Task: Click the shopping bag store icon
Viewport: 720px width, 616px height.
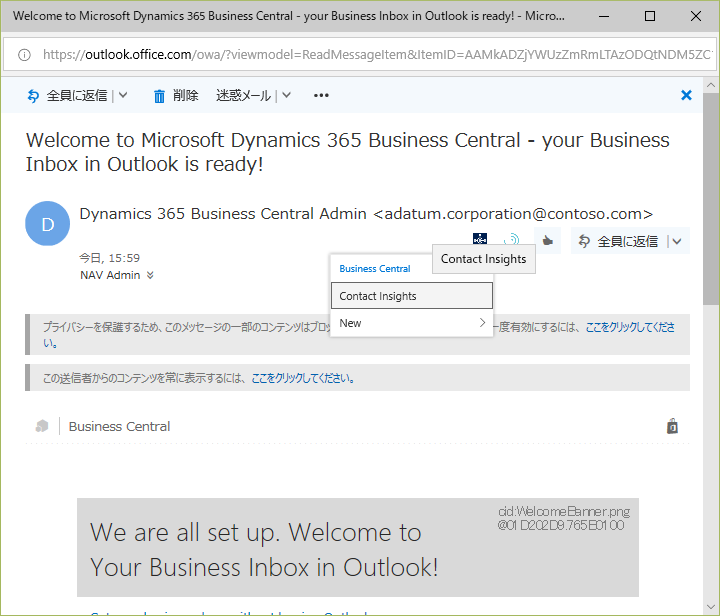Action: coord(672,426)
